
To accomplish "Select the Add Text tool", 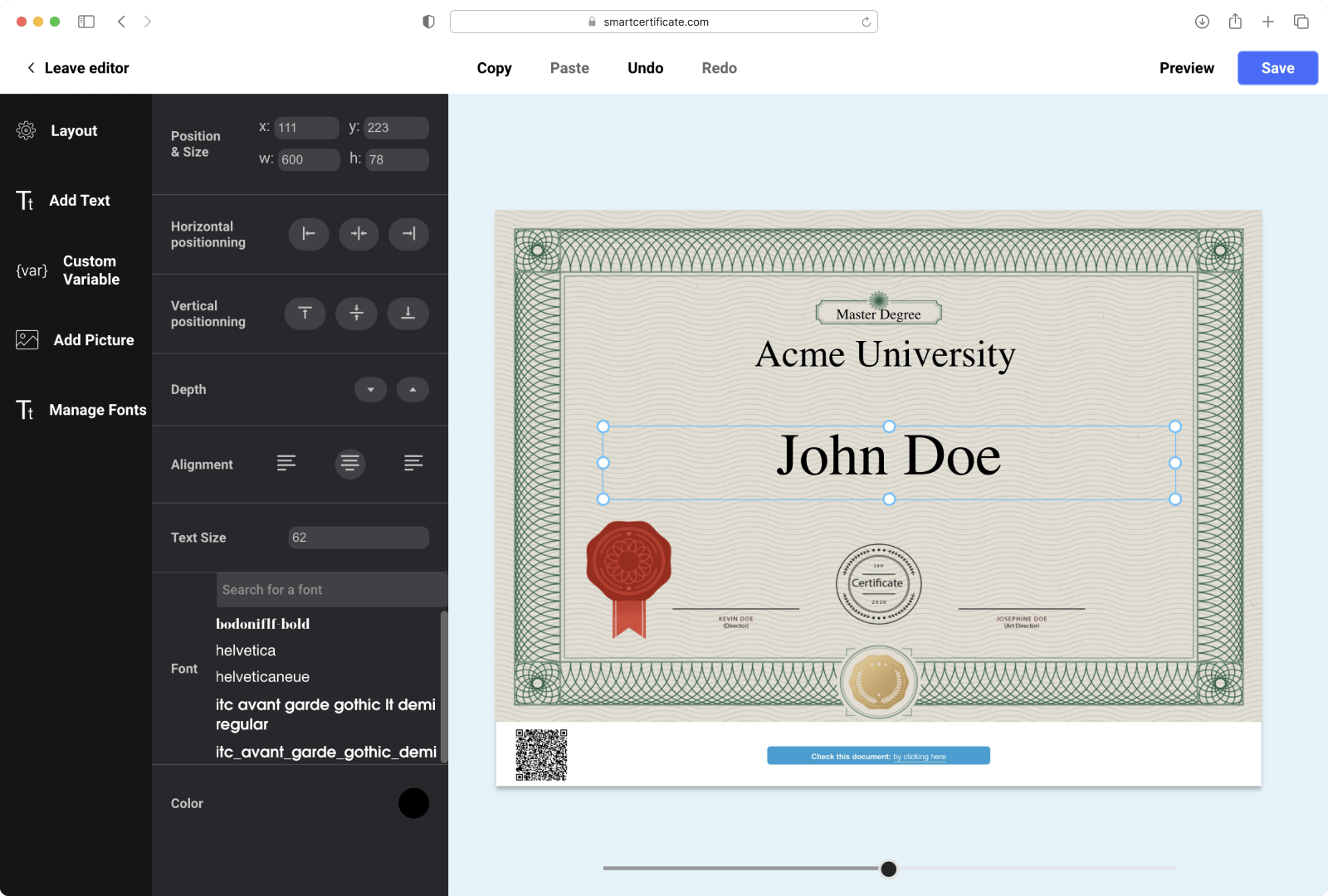I will (x=79, y=200).
